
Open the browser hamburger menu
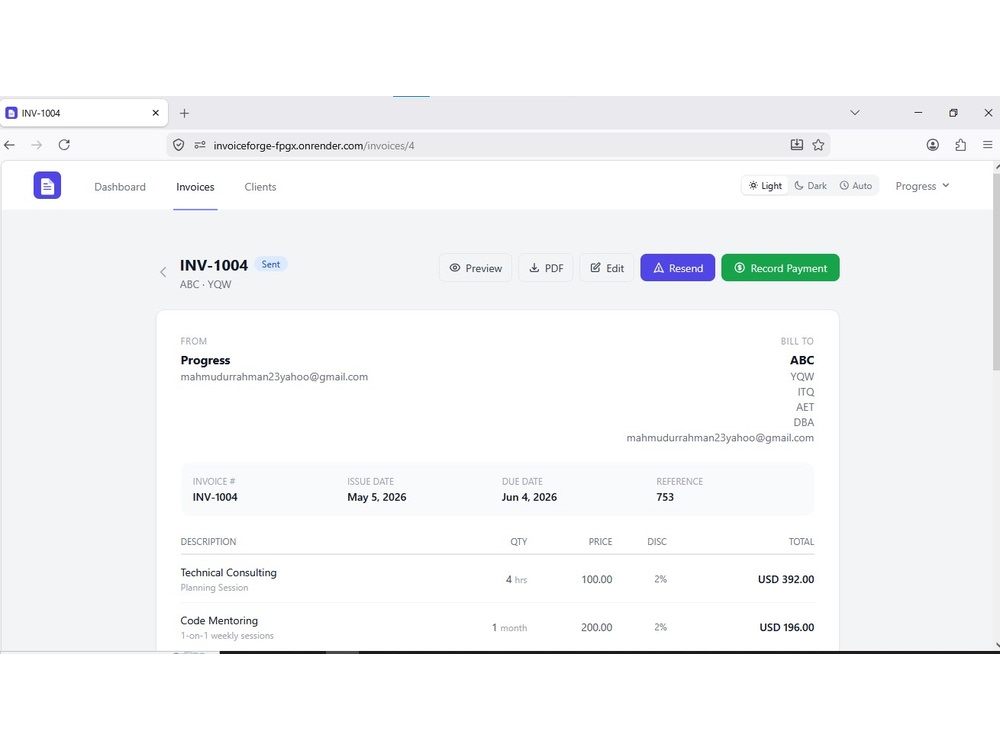pyautogui.click(x=987, y=145)
